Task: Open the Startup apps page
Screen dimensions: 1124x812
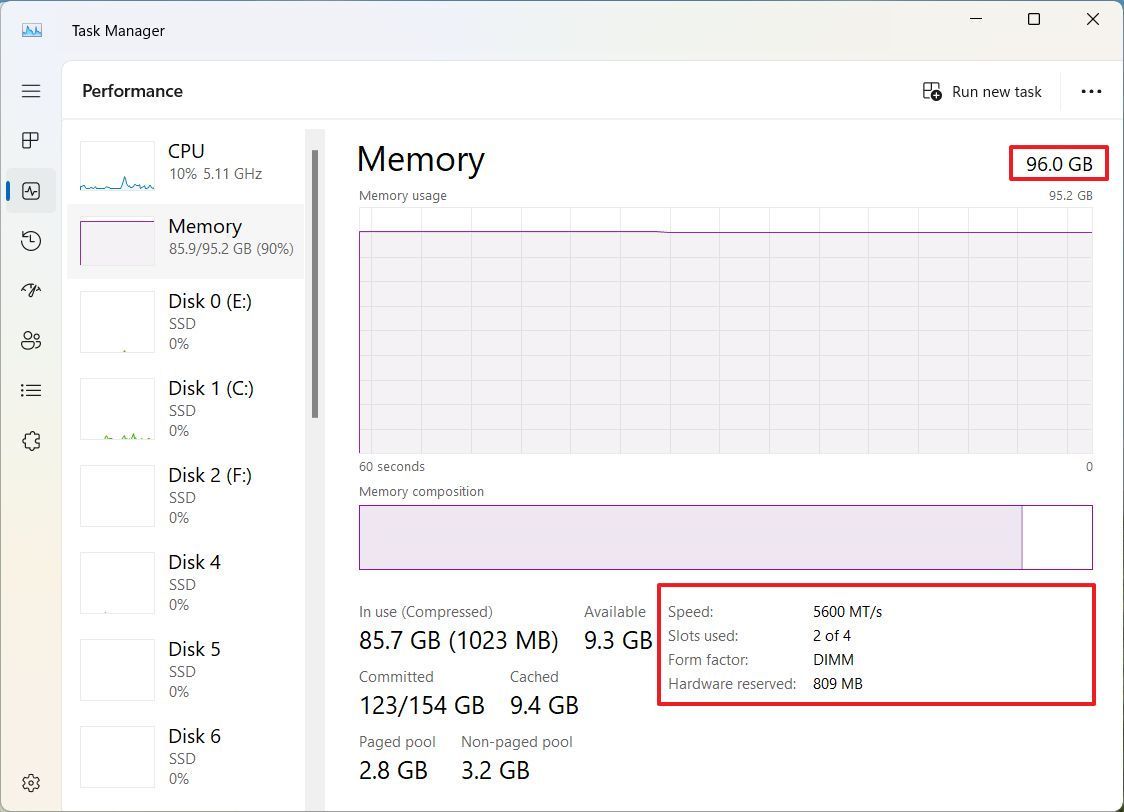Action: tap(31, 290)
